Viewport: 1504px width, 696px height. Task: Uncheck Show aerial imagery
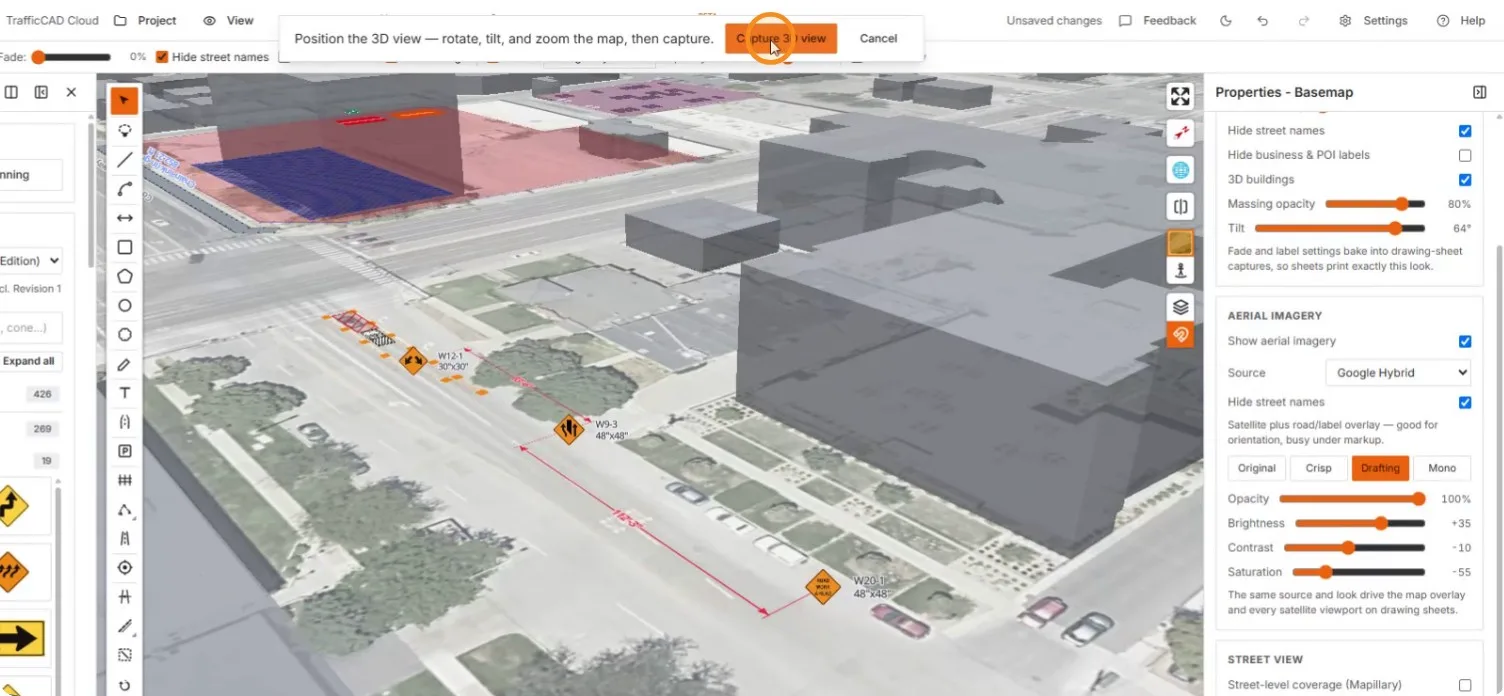(1465, 341)
